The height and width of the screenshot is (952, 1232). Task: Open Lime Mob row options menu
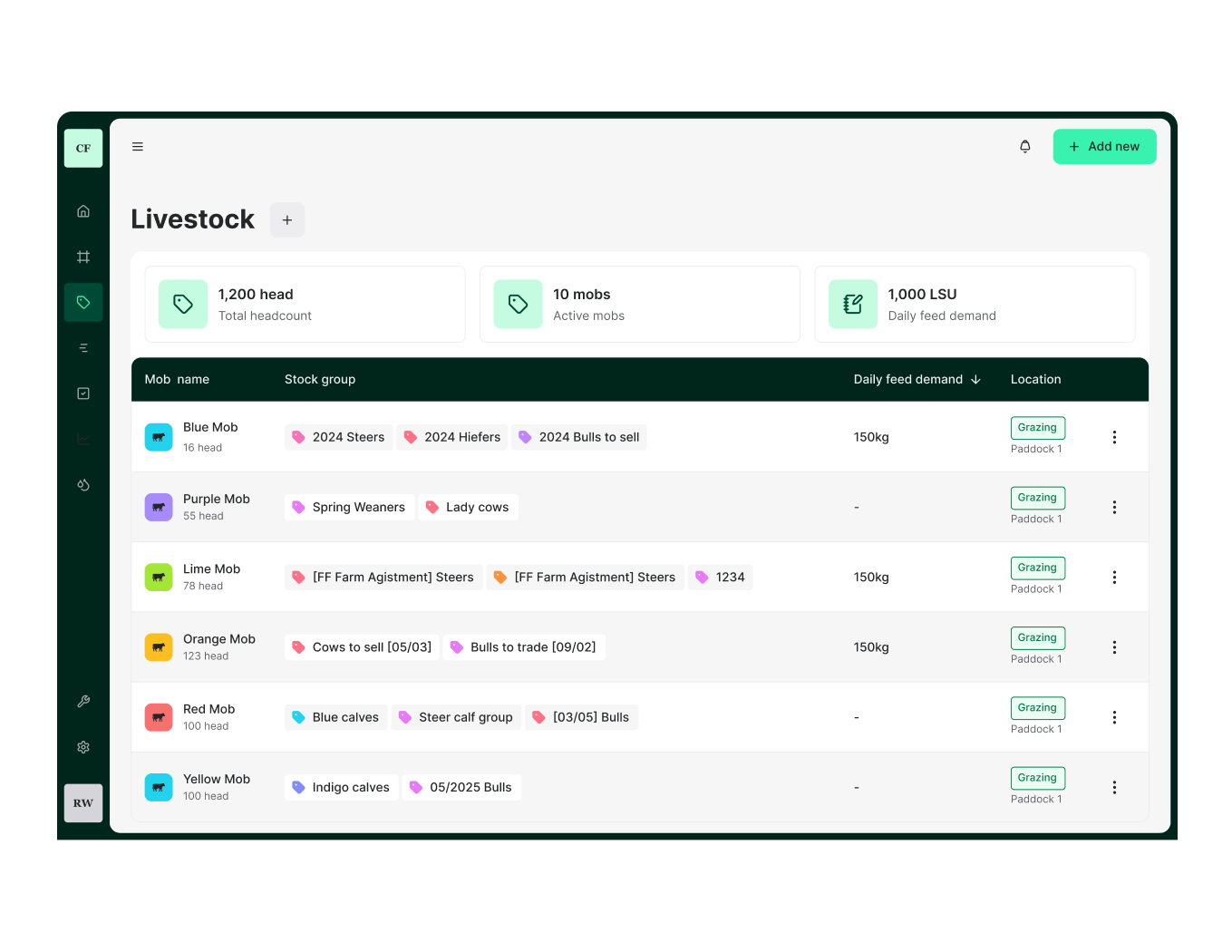pyautogui.click(x=1114, y=578)
